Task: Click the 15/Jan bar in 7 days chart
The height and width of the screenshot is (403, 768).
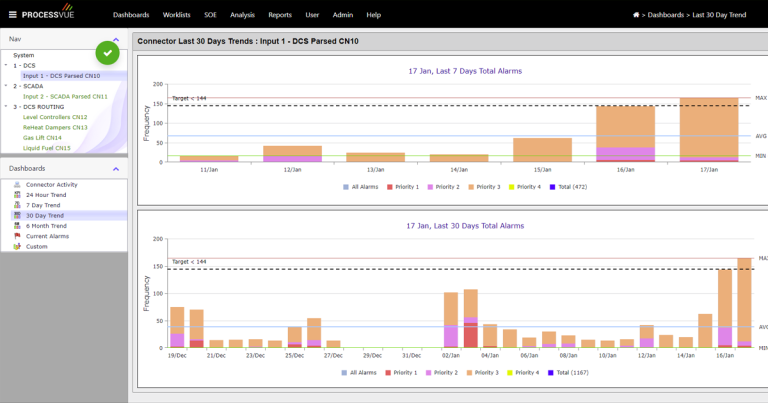Action: click(542, 150)
